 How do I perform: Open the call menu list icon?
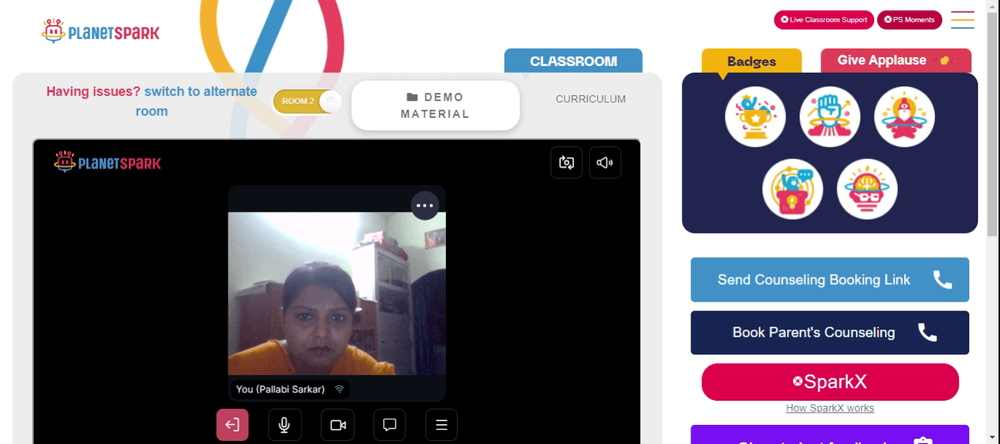click(441, 425)
